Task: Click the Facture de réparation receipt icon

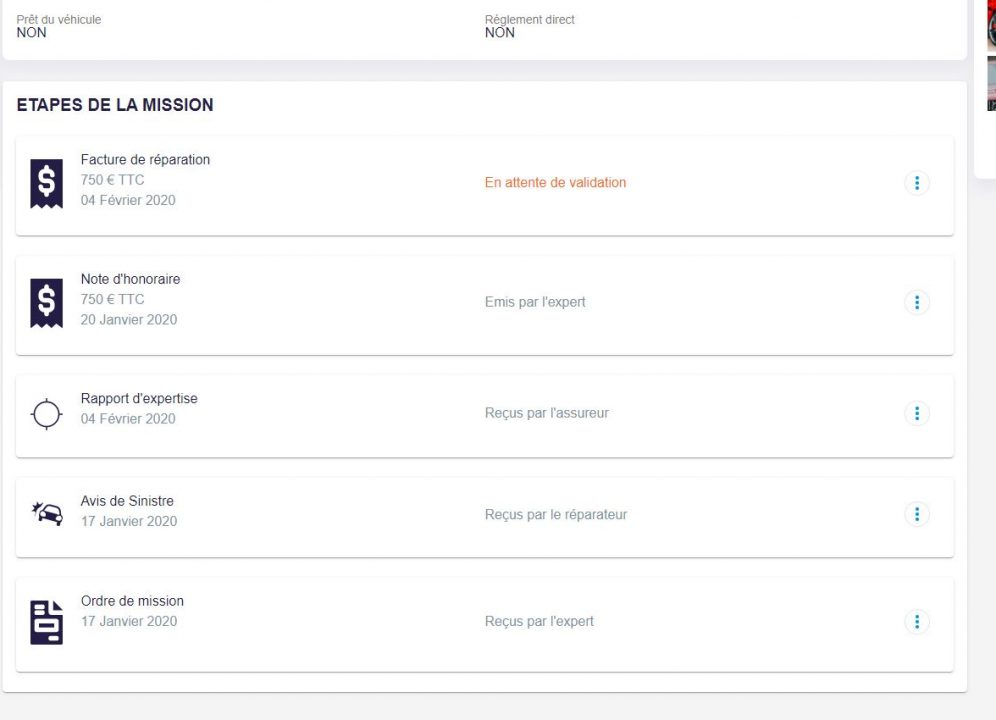Action: (46, 184)
